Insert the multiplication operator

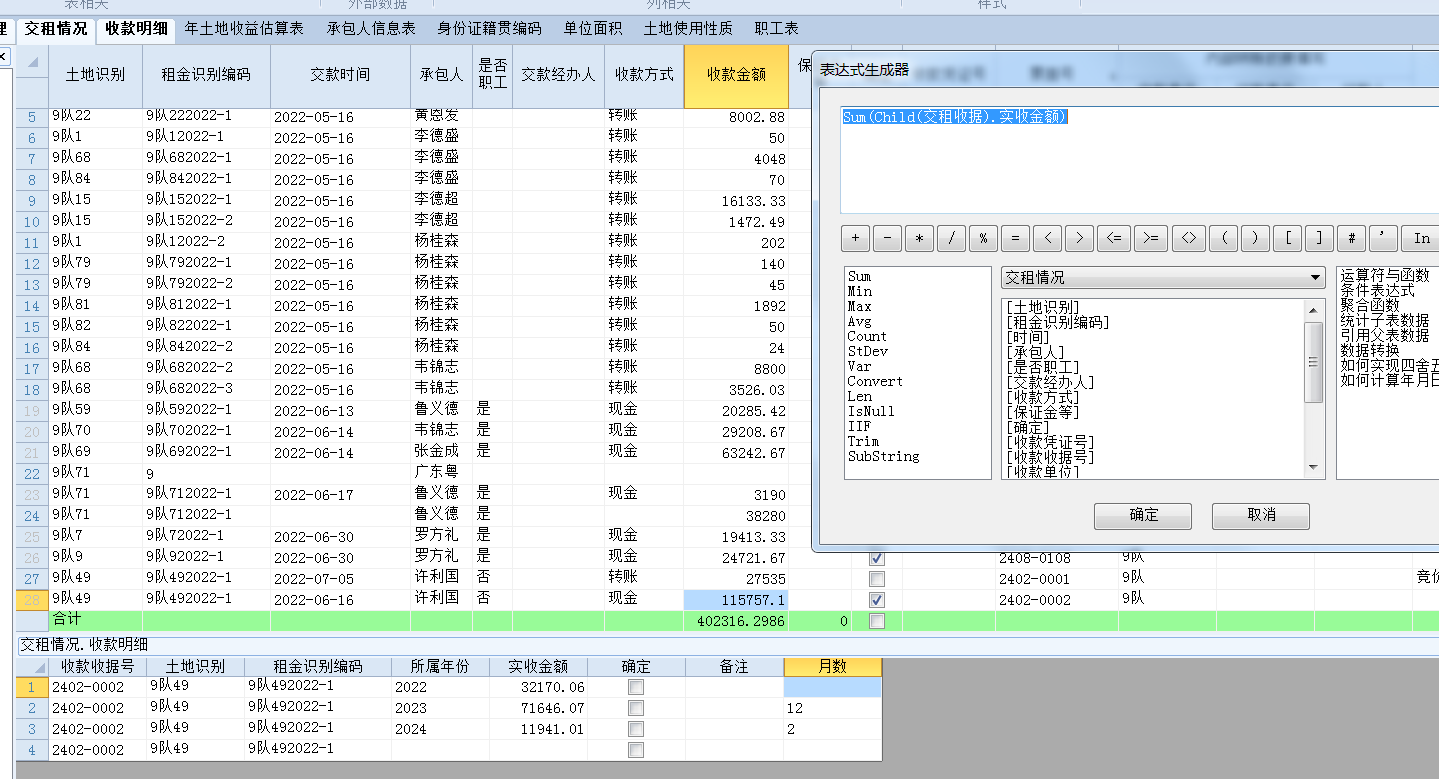919,238
